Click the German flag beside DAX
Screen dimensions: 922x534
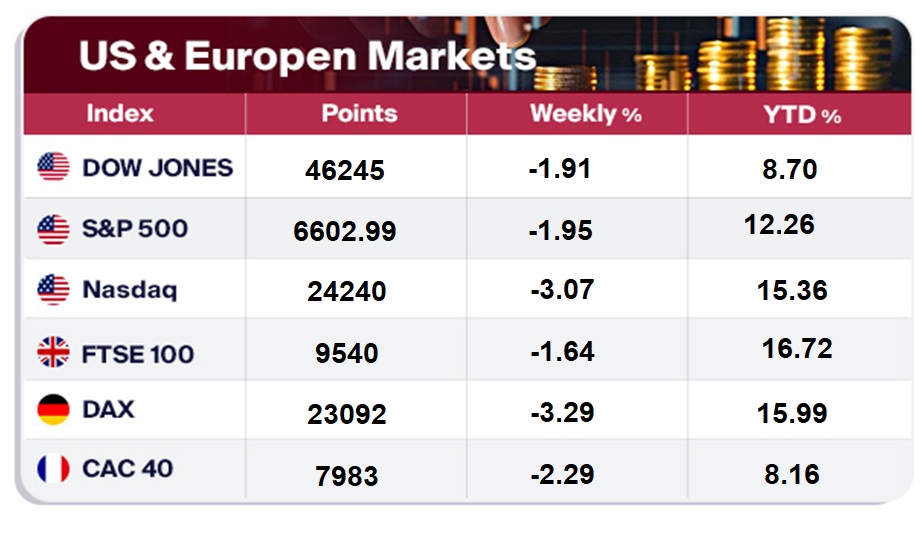point(53,409)
